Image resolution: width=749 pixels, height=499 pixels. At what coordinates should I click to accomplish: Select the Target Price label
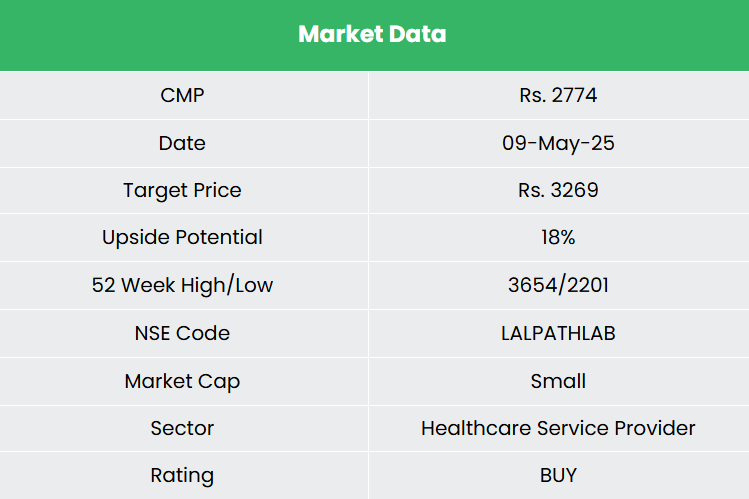tap(182, 190)
